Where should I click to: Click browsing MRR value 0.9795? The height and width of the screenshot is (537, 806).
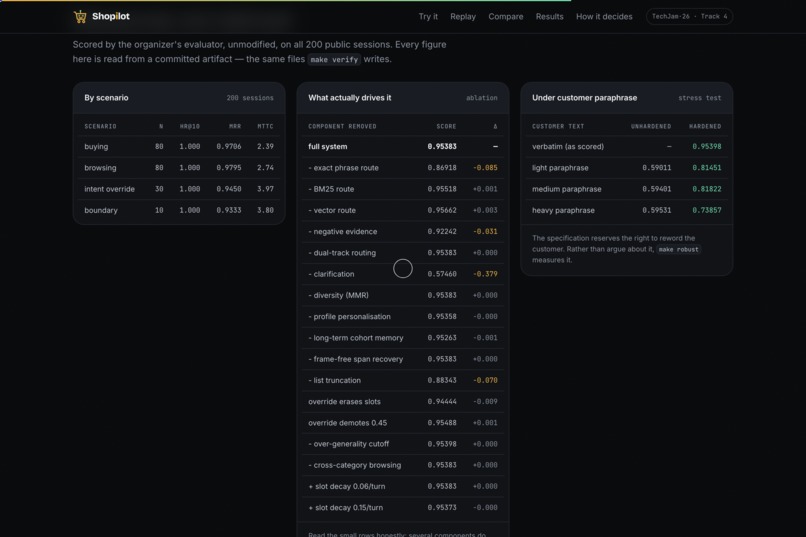pyautogui.click(x=229, y=168)
